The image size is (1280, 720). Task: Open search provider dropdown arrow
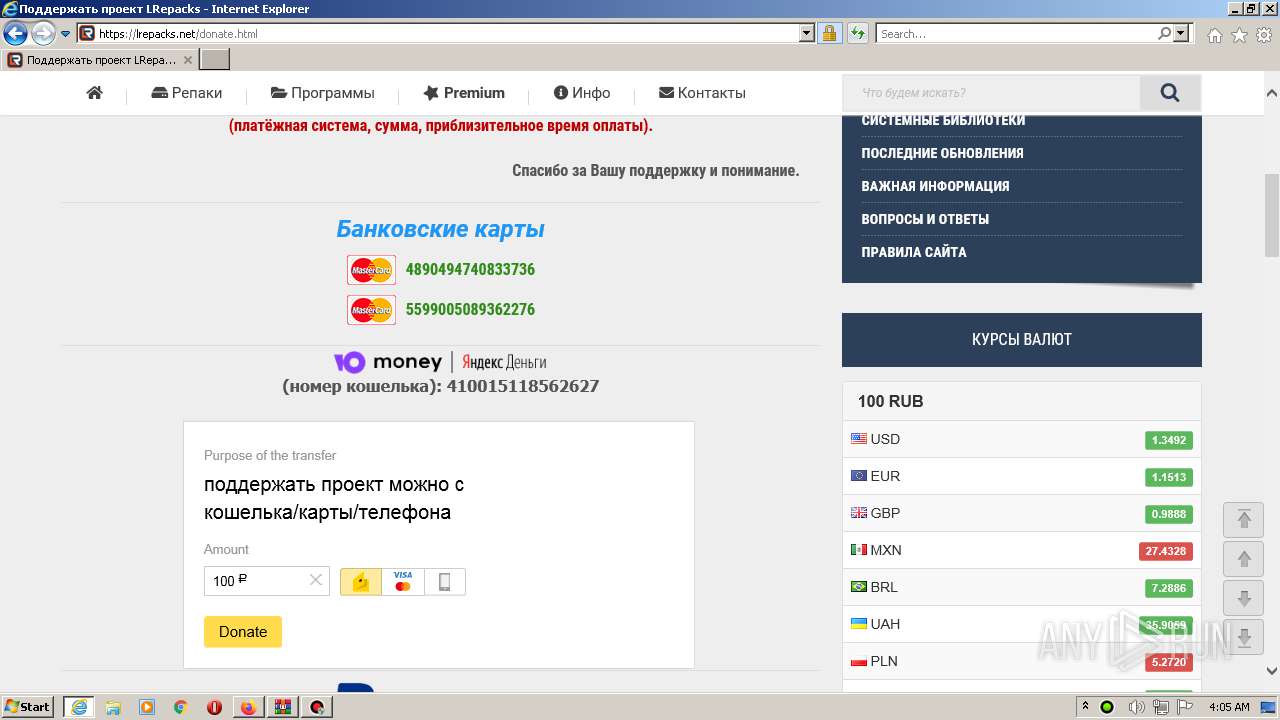[1182, 34]
